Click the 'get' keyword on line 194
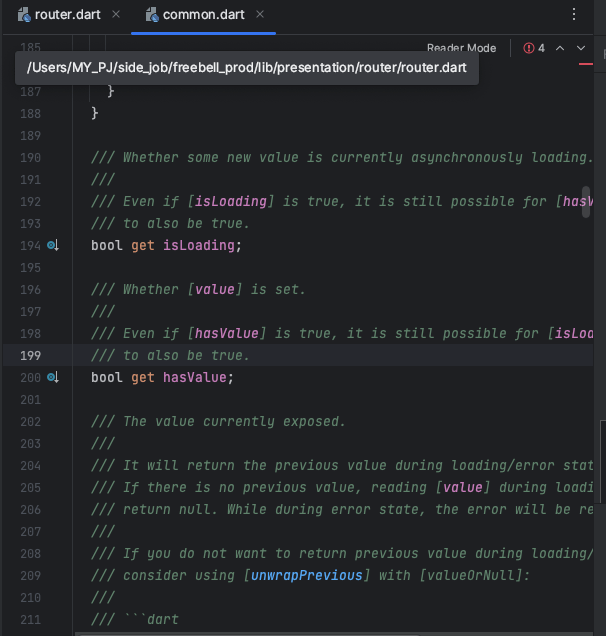The height and width of the screenshot is (636, 606). coord(143,245)
